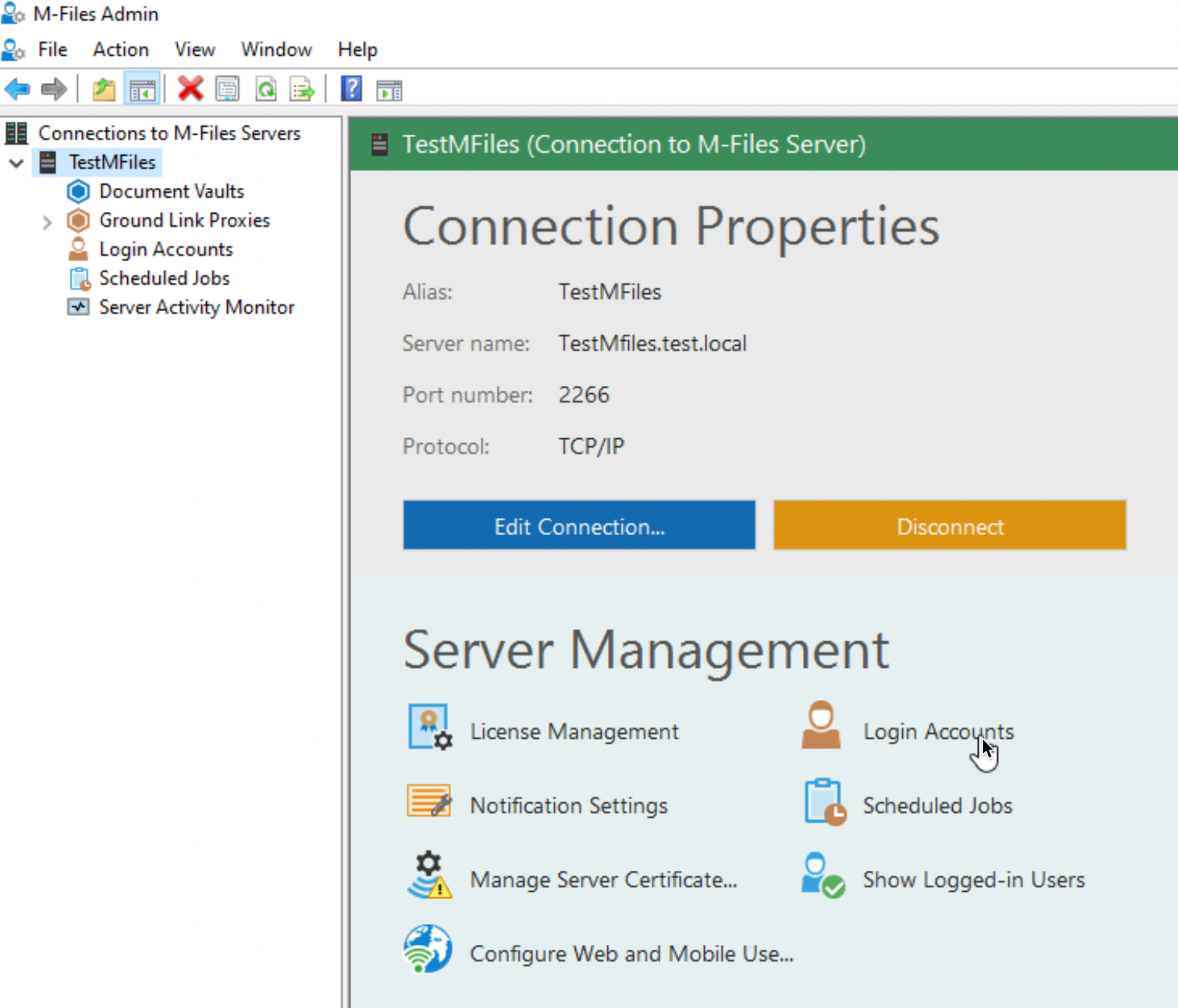Select Connections to M-Files Servers root label
This screenshot has height=1008, width=1178.
[170, 133]
